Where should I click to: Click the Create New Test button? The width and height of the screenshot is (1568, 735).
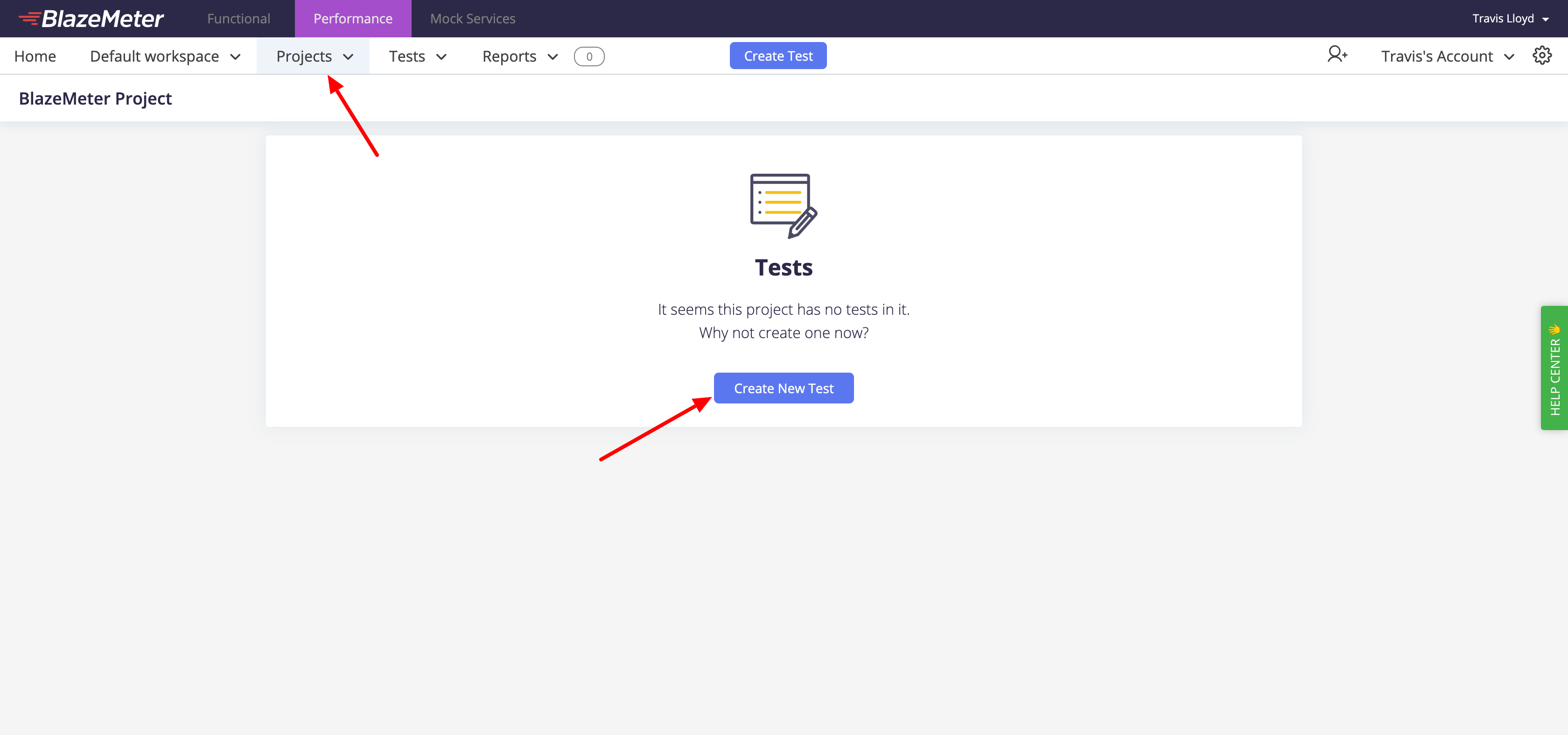coord(784,388)
